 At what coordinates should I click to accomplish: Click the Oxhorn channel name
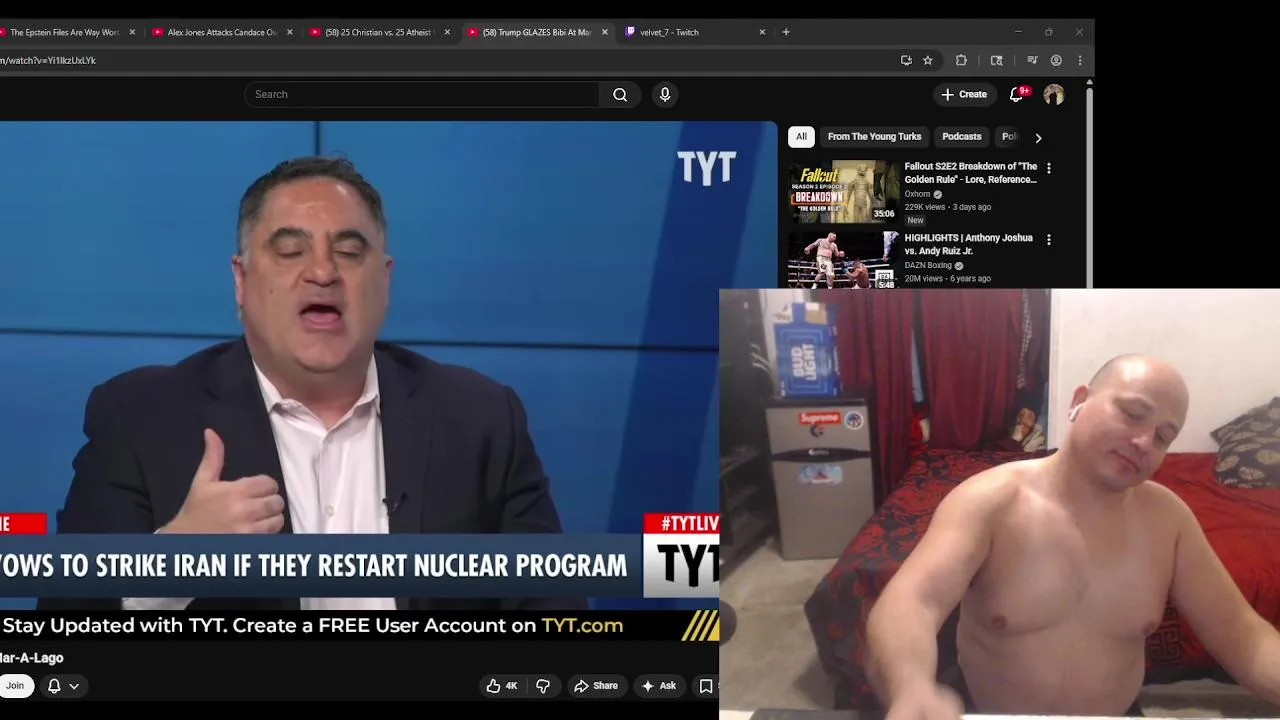917,194
